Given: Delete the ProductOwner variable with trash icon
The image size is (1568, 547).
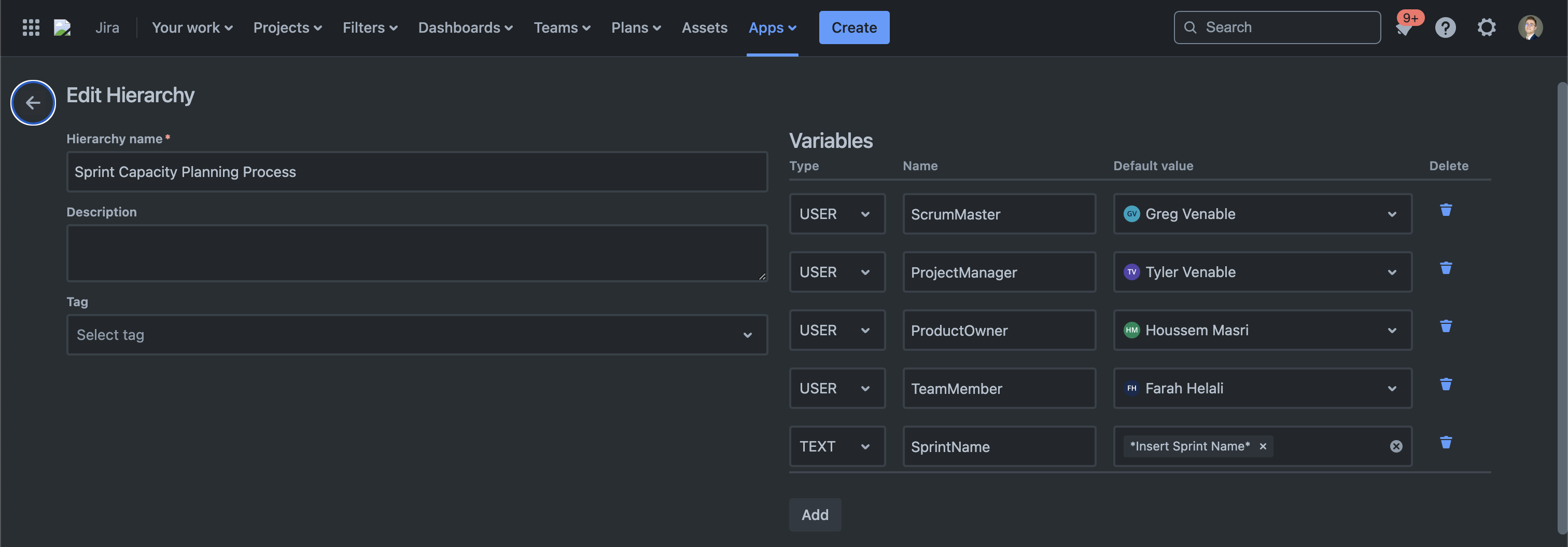Looking at the screenshot, I should pos(1446,326).
